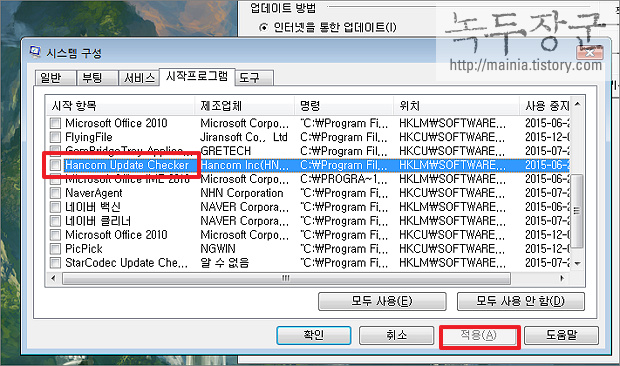620x366 pixels.
Task: Click the list's vertical scroll up arrow
Action: (577, 104)
